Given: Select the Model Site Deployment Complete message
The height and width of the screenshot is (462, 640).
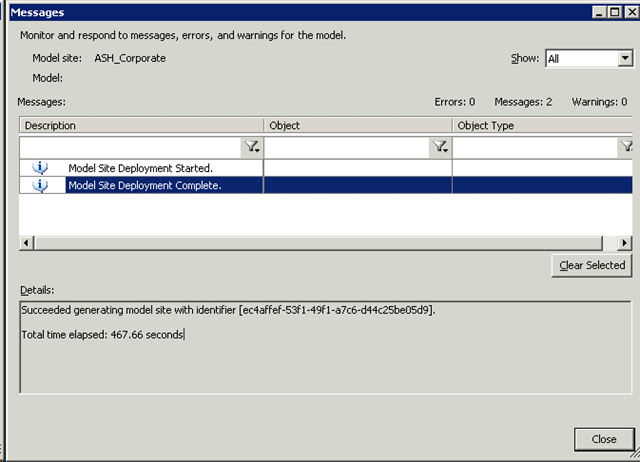Looking at the screenshot, I should click(x=145, y=185).
